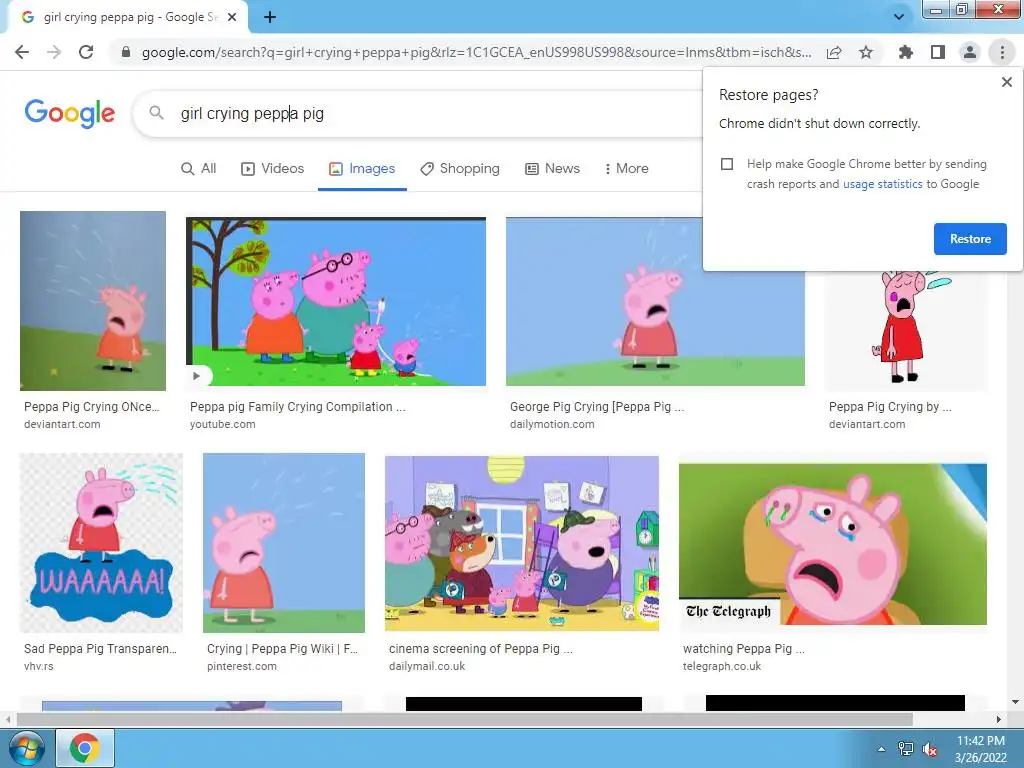Go back to previous page
Image resolution: width=1024 pixels, height=768 pixels.
point(22,52)
